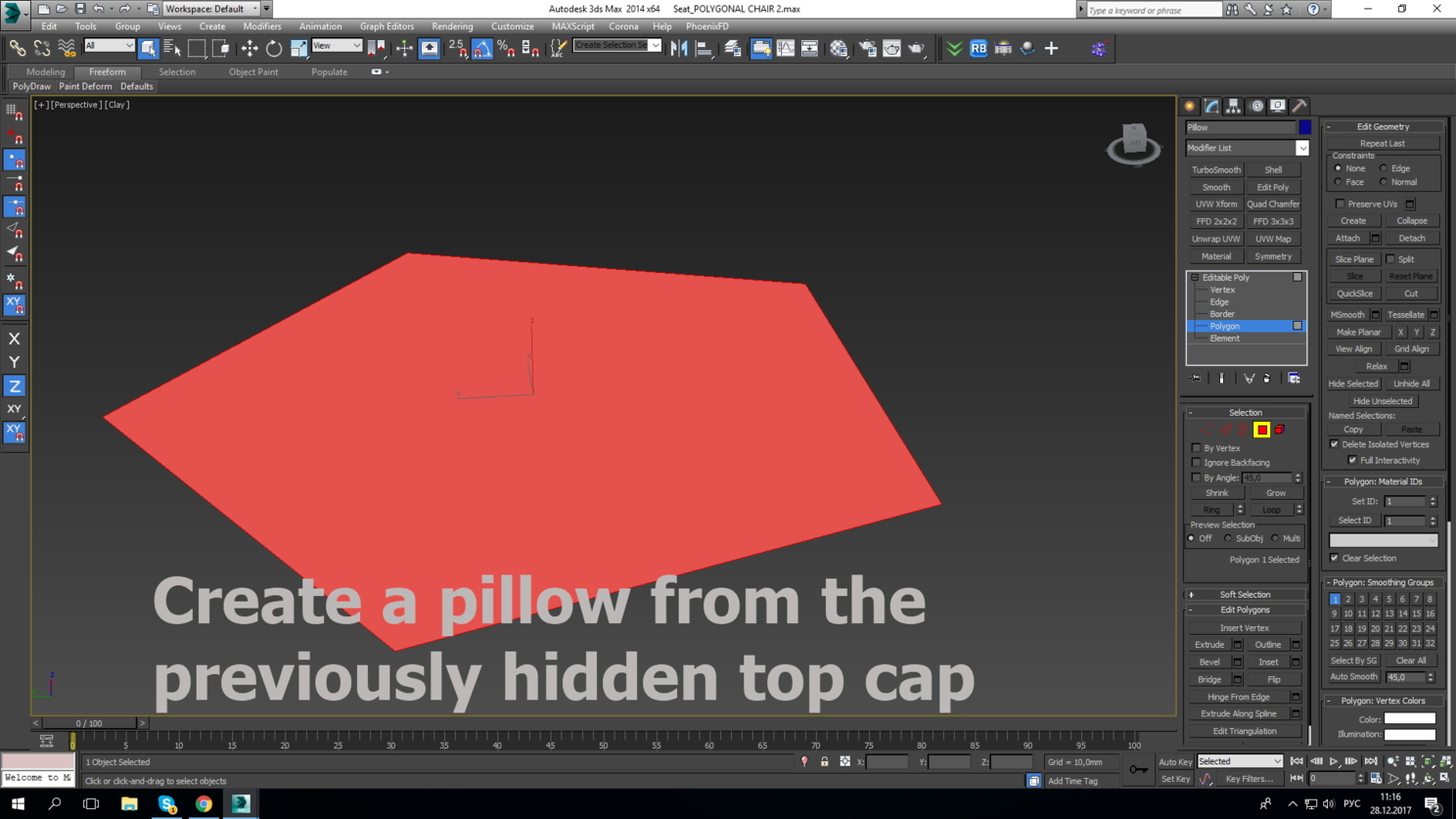The width and height of the screenshot is (1456, 819).
Task: Click Play Animation button
Action: click(1334, 761)
